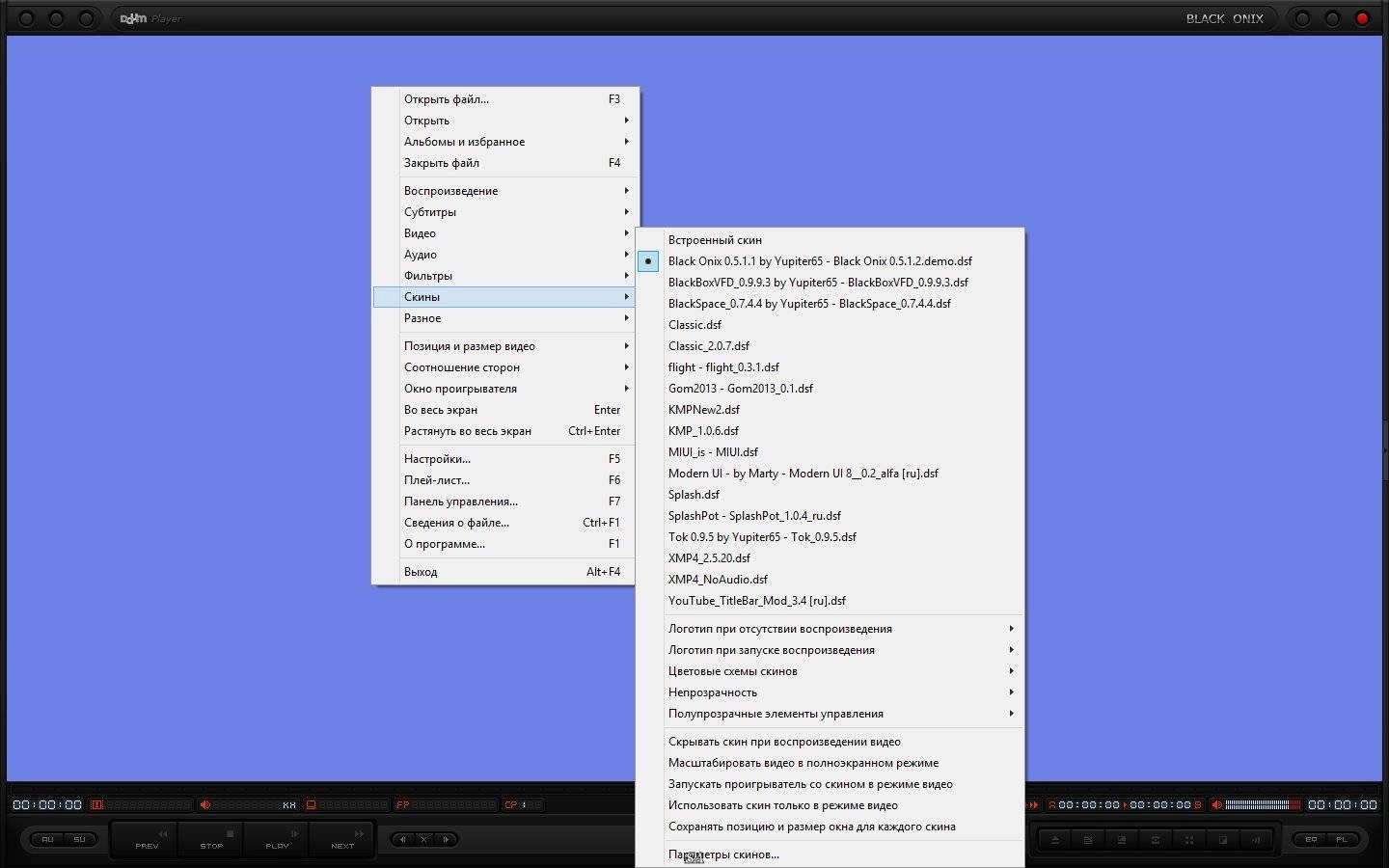Click the red FP indicator
The image size is (1389, 868).
402,805
